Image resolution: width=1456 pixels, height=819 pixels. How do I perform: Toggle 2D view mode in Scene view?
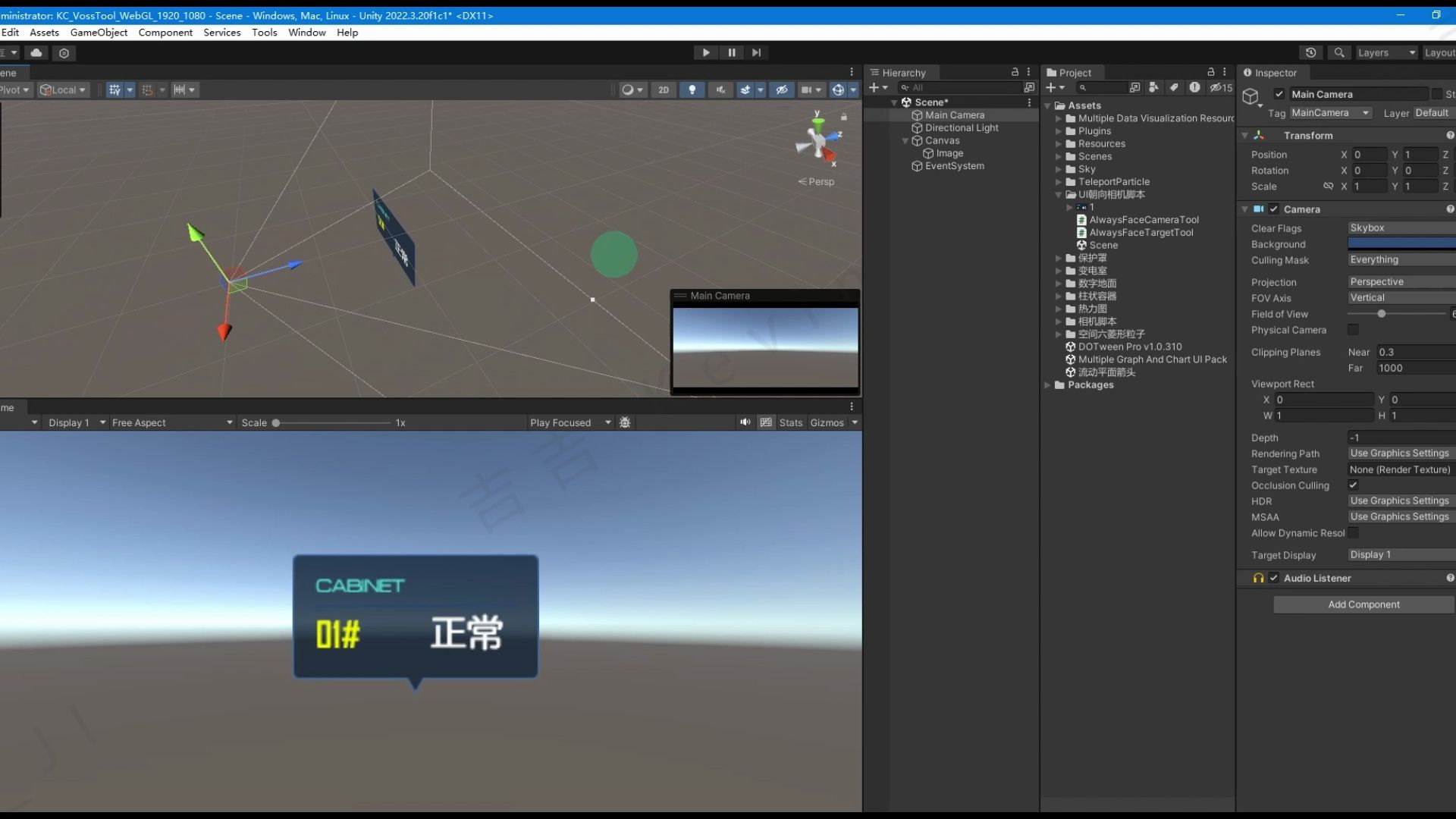tap(664, 89)
